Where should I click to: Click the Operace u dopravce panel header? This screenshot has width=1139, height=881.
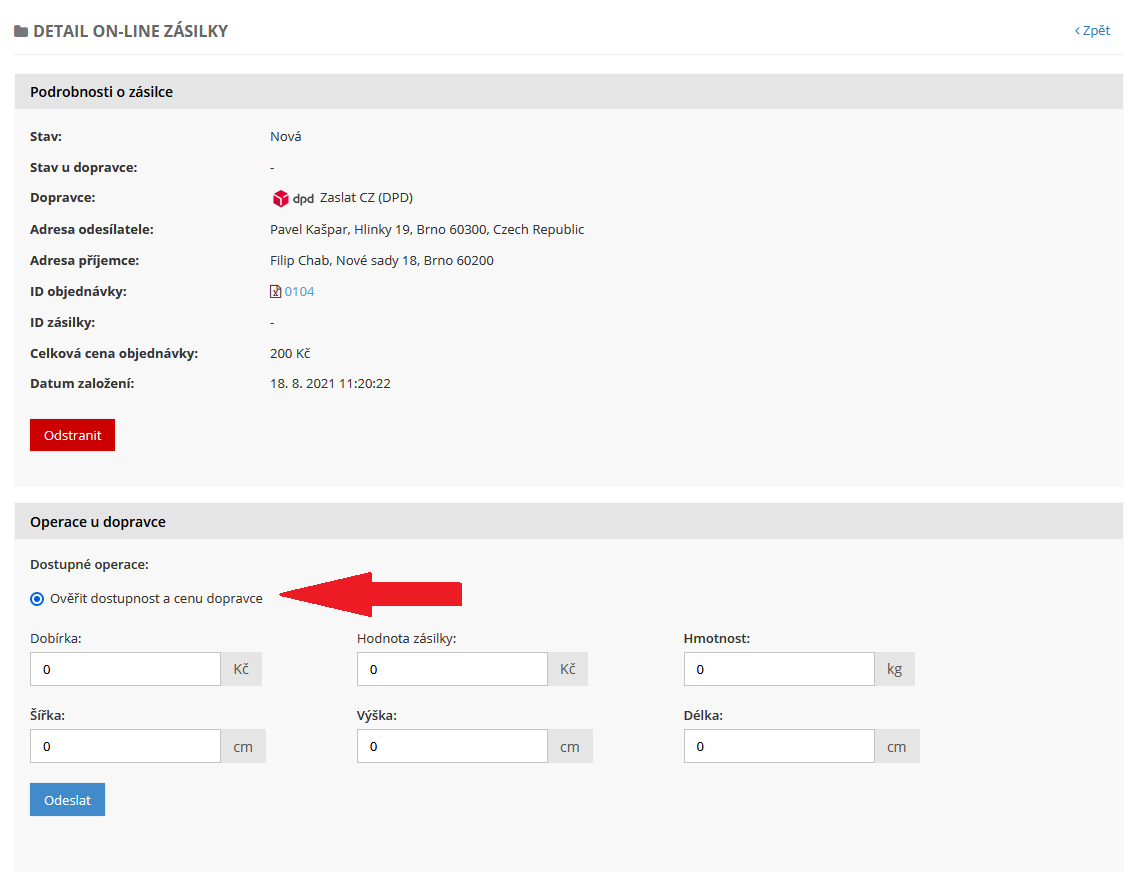(x=98, y=522)
